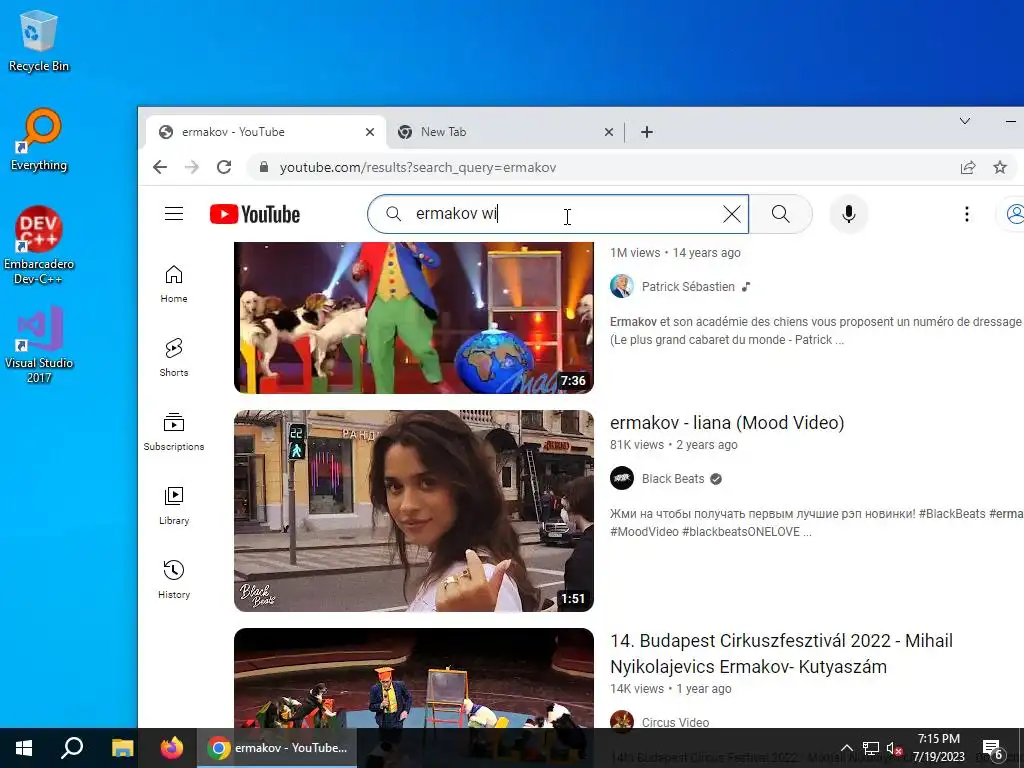Visit Circus Video channel name
This screenshot has width=1024, height=768.
coord(675,722)
